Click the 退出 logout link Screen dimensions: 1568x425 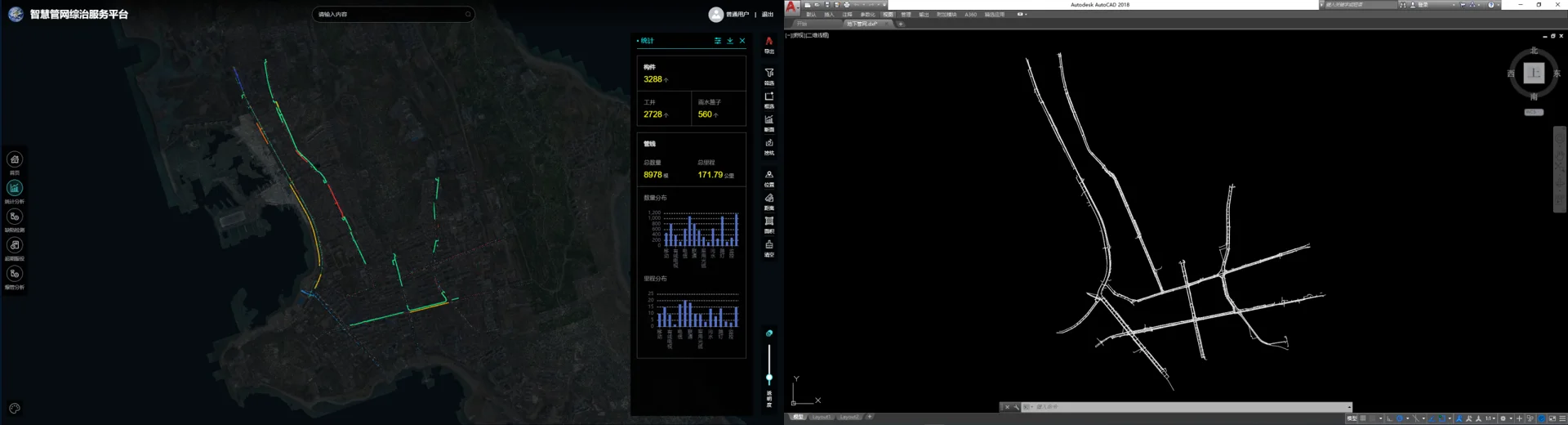(768, 14)
